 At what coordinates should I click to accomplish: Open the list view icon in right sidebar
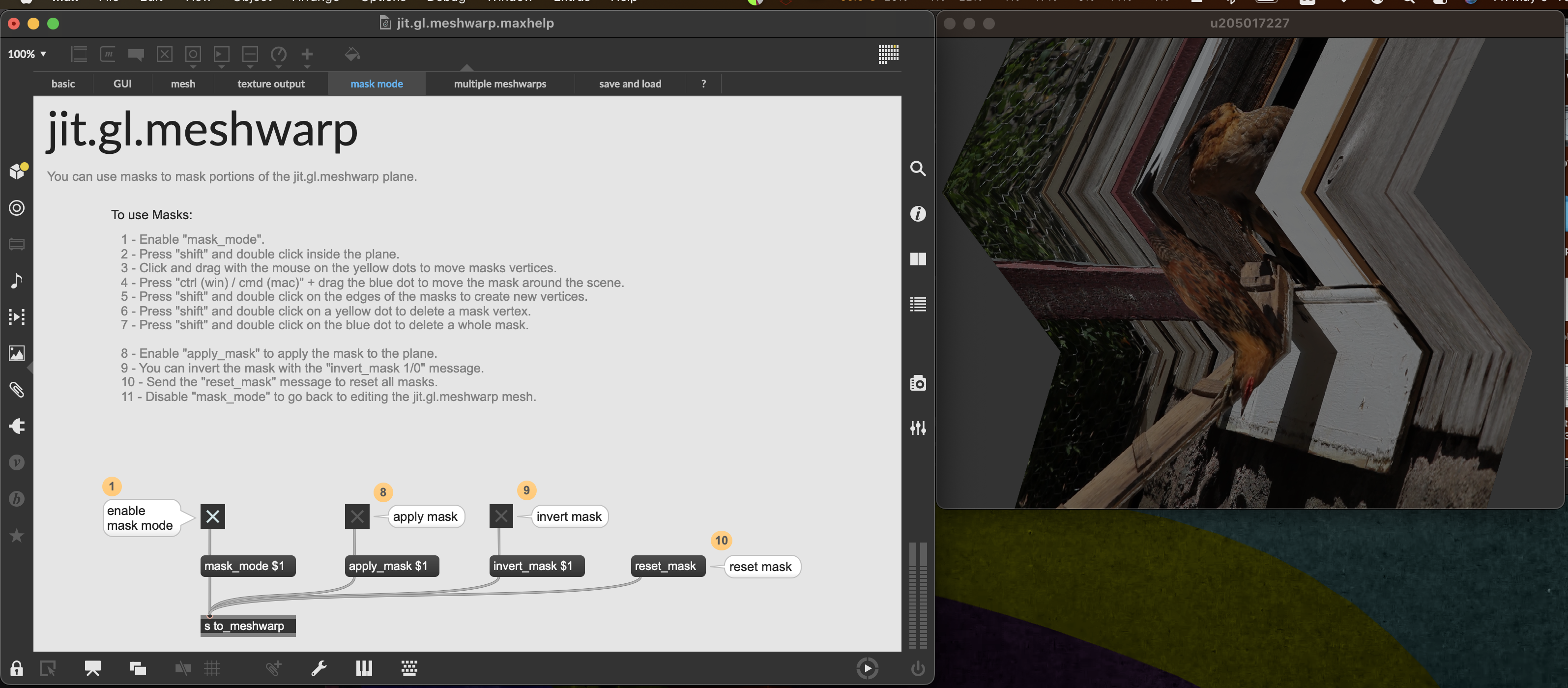pos(918,304)
